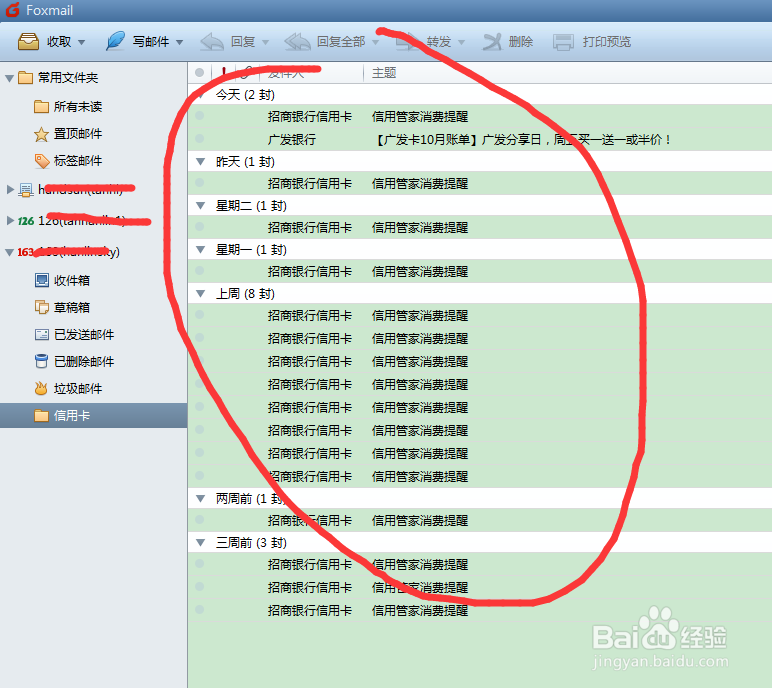Viewport: 772px width, 688px height.
Task: Click the 回复 reply arrow icon
Action: point(212,42)
